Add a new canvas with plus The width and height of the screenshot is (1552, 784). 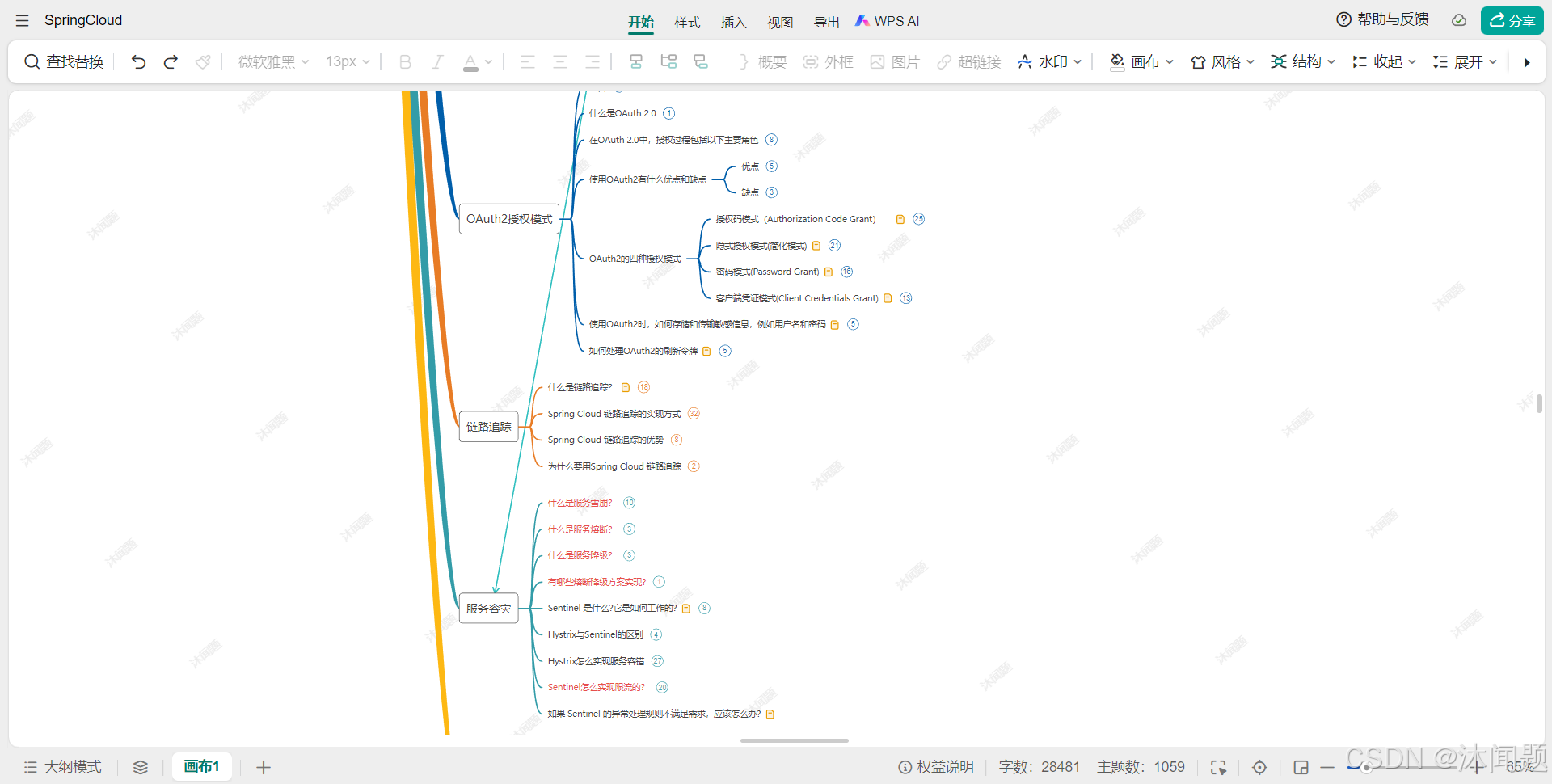click(264, 767)
